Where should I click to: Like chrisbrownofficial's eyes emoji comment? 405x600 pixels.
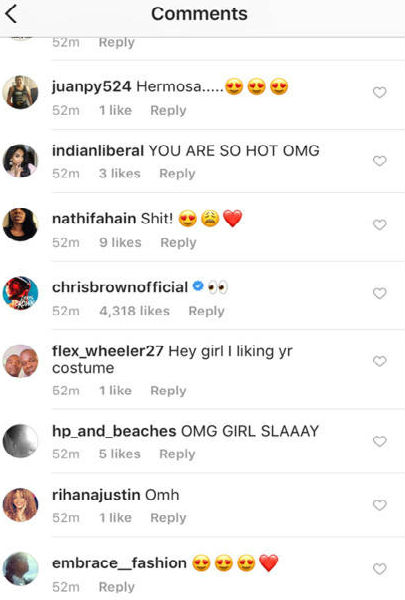click(379, 293)
